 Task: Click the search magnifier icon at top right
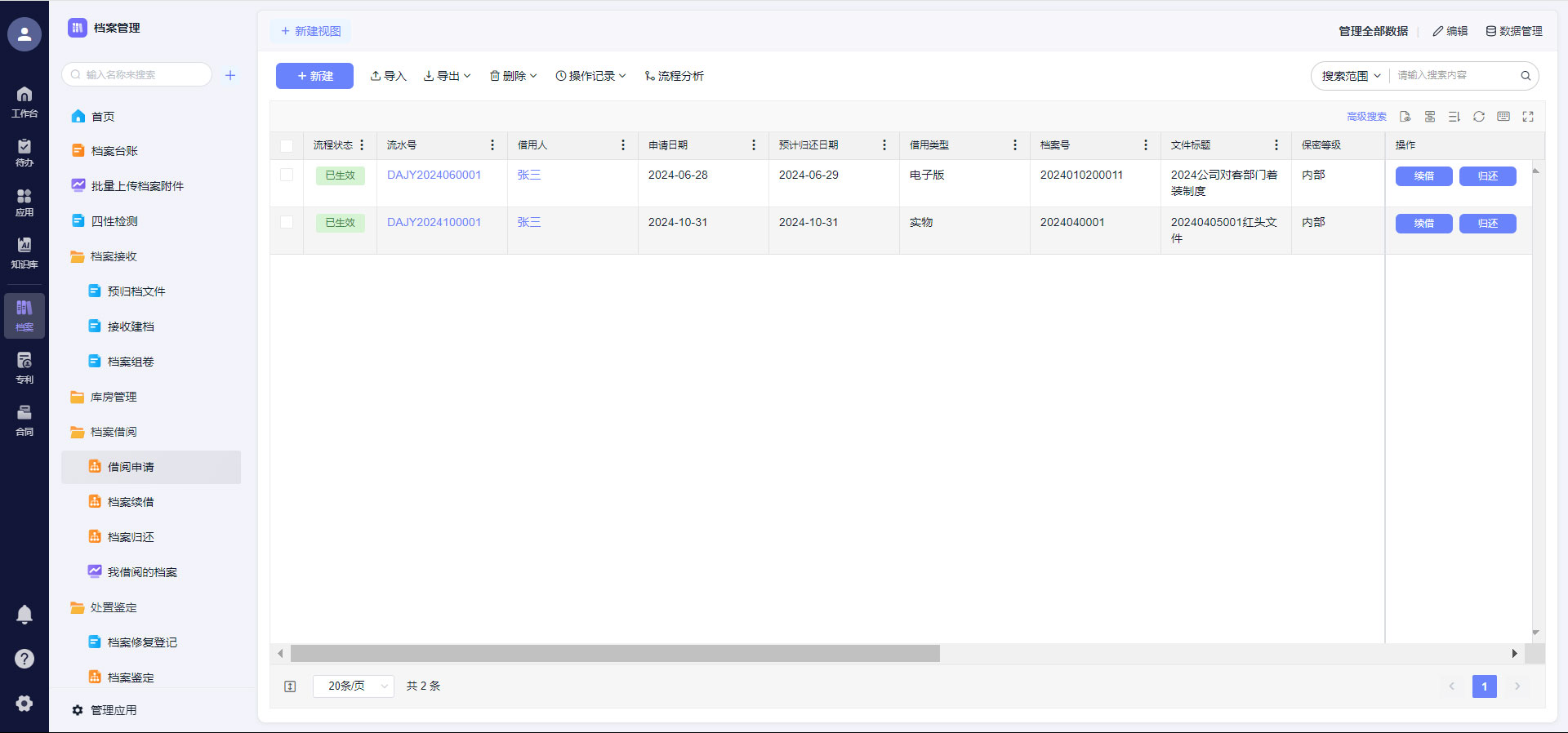(1525, 76)
